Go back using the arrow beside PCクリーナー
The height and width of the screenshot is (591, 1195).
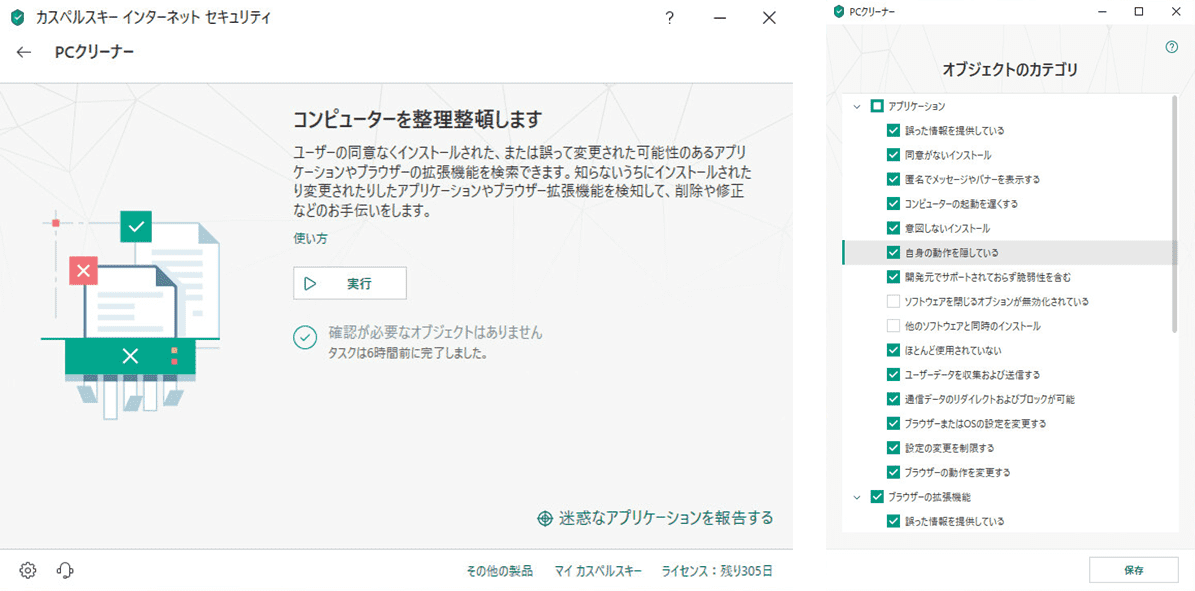[24, 53]
